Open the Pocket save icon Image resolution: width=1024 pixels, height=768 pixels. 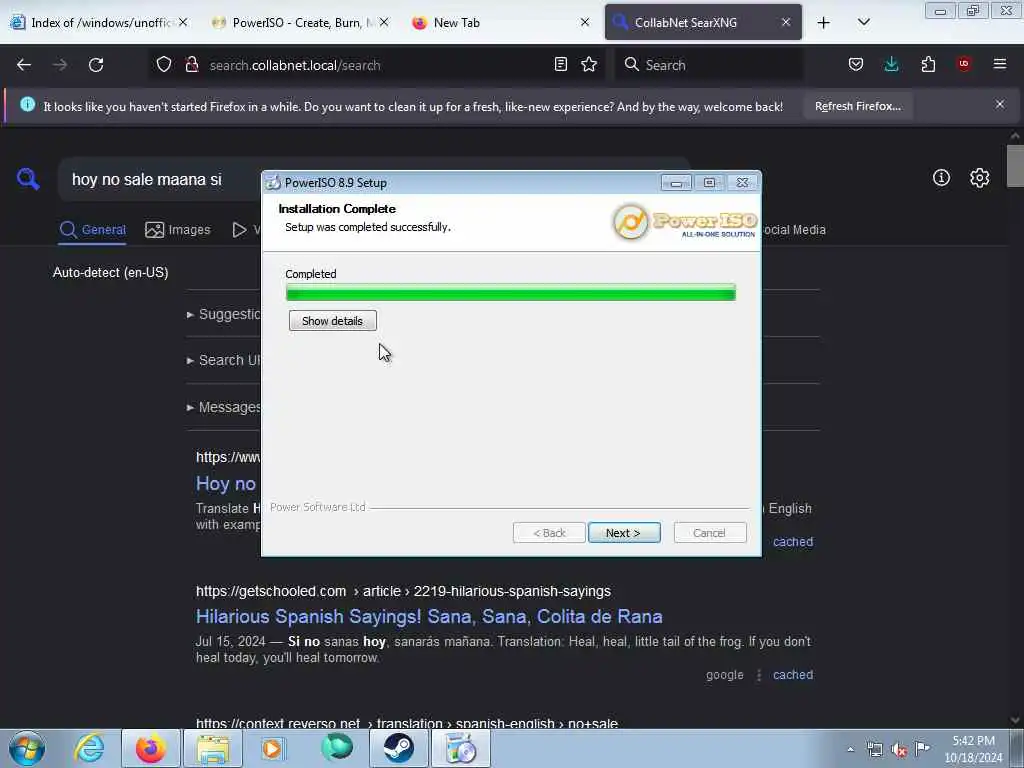tap(856, 64)
